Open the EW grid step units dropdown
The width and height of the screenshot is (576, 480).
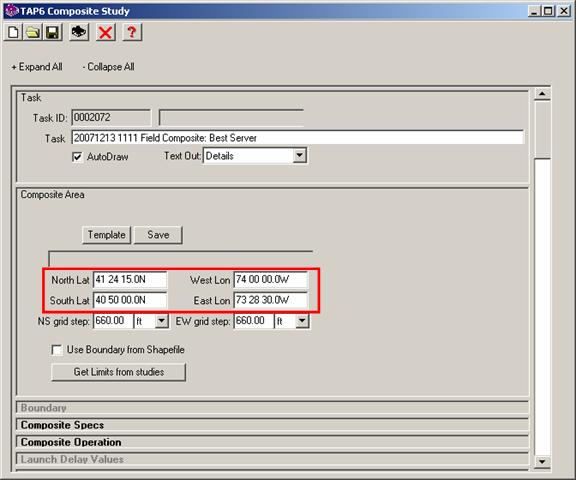pos(302,321)
